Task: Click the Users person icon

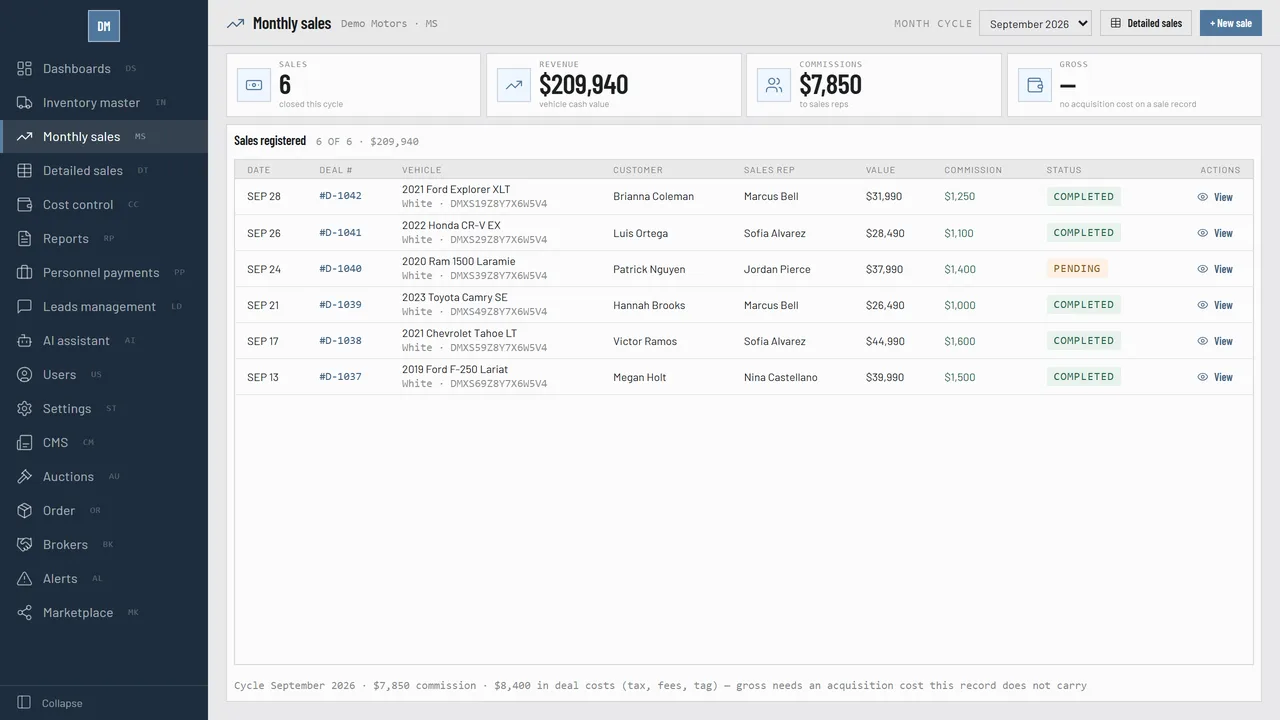Action: click(x=24, y=374)
